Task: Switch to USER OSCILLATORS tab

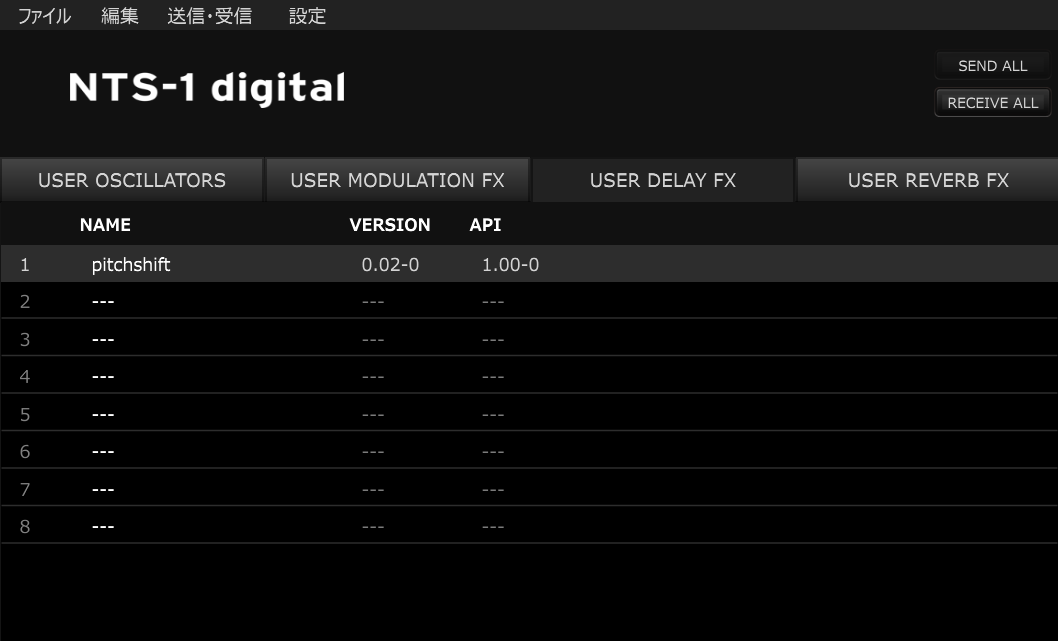Action: coord(132,180)
